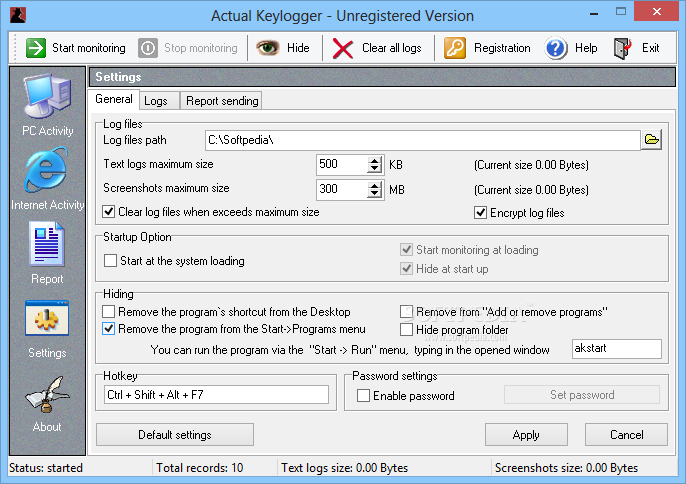
Task: Toggle Hide at start up checkbox
Action: point(406,268)
